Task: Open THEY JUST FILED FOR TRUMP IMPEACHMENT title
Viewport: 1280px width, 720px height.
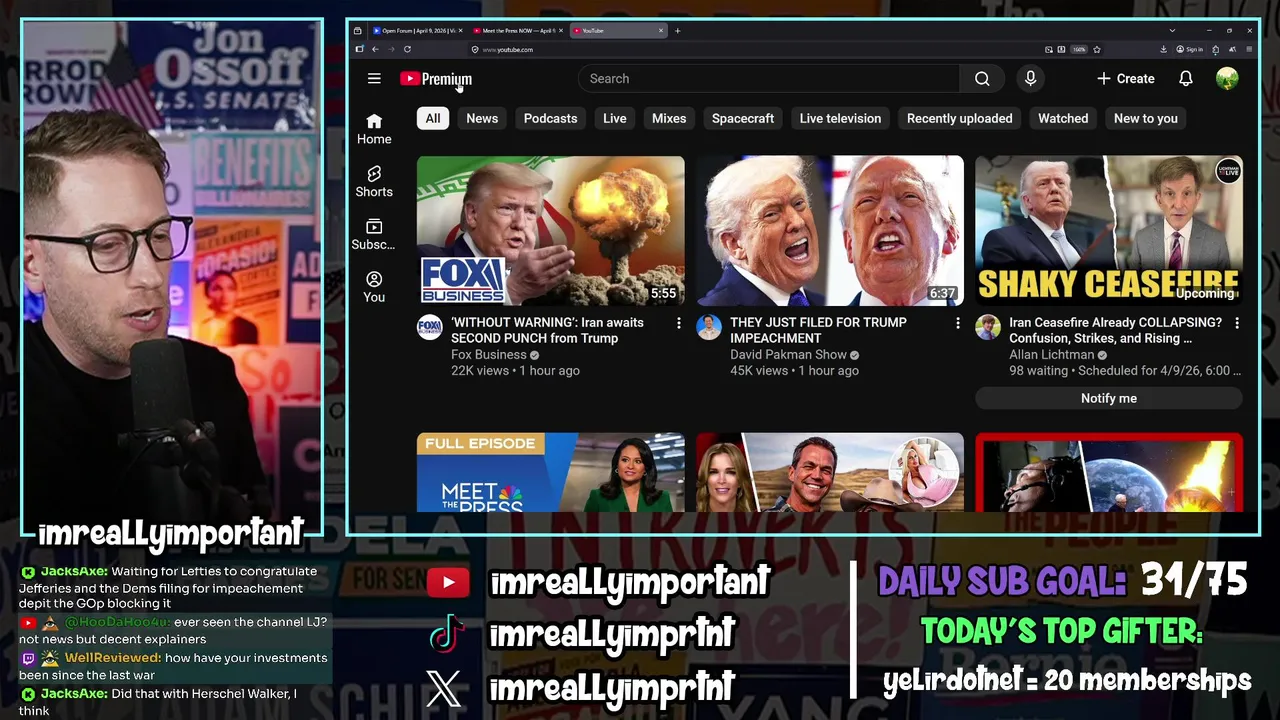Action: coord(818,330)
